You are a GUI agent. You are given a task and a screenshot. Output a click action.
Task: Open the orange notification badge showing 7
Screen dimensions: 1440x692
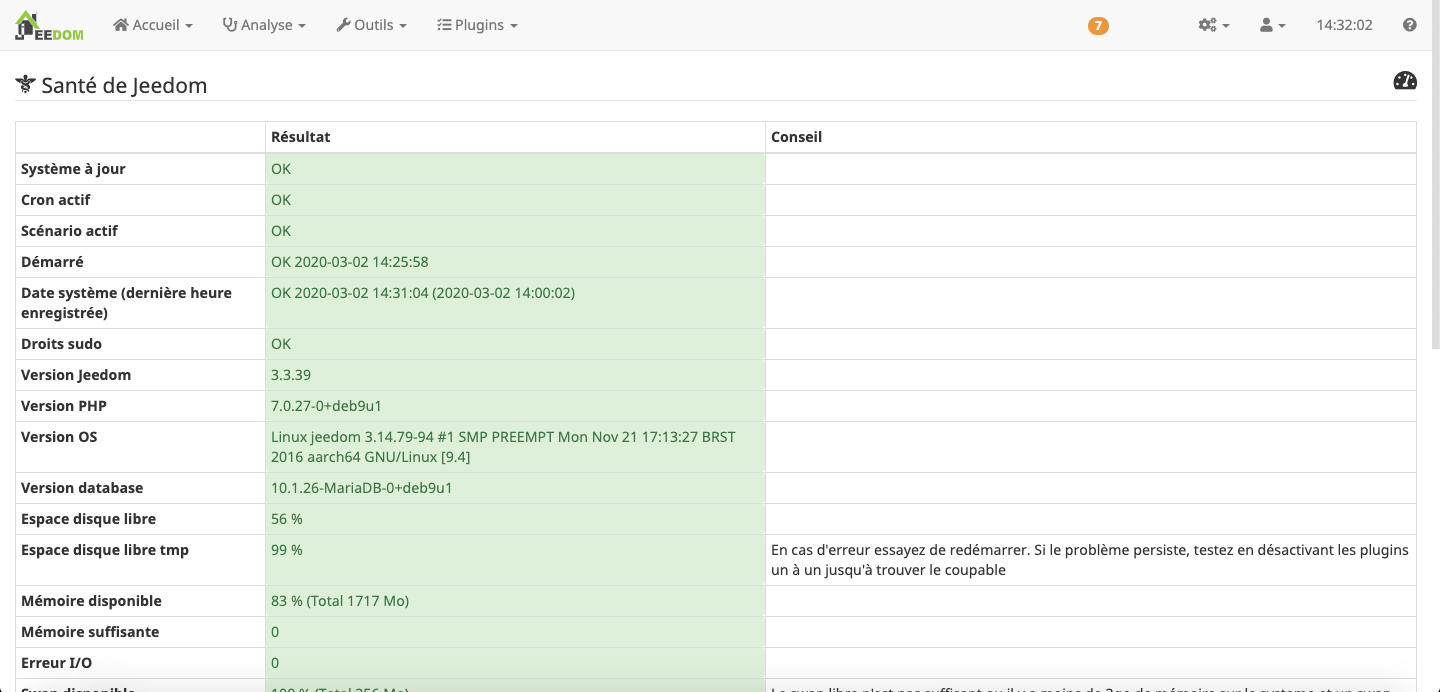coord(1098,26)
